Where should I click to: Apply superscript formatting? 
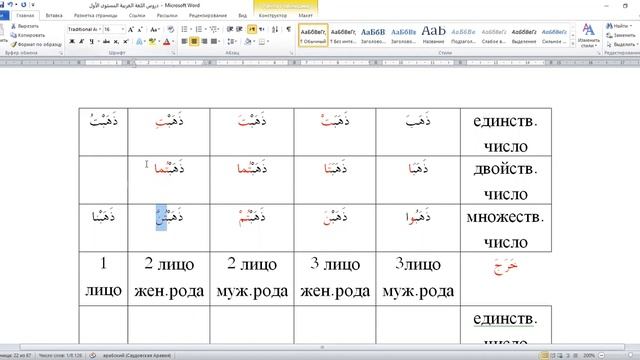pyautogui.click(x=126, y=41)
